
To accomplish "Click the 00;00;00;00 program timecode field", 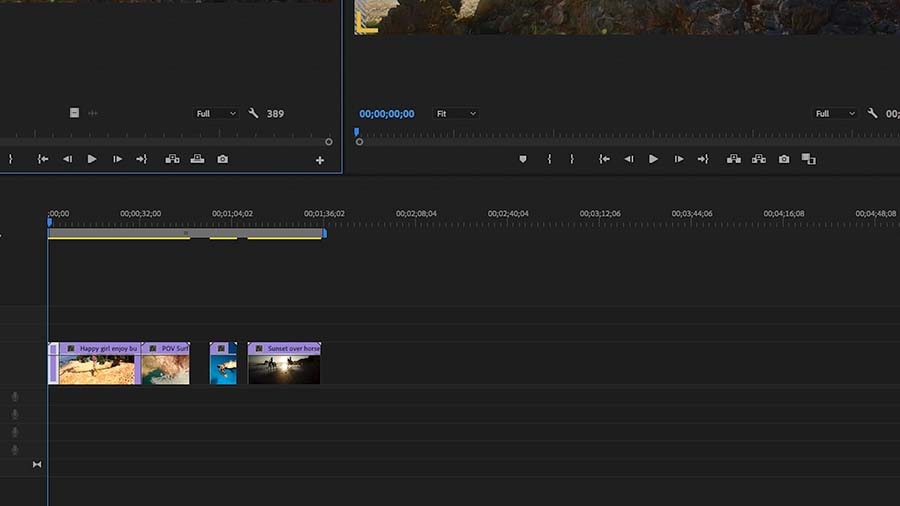I will pyautogui.click(x=387, y=114).
